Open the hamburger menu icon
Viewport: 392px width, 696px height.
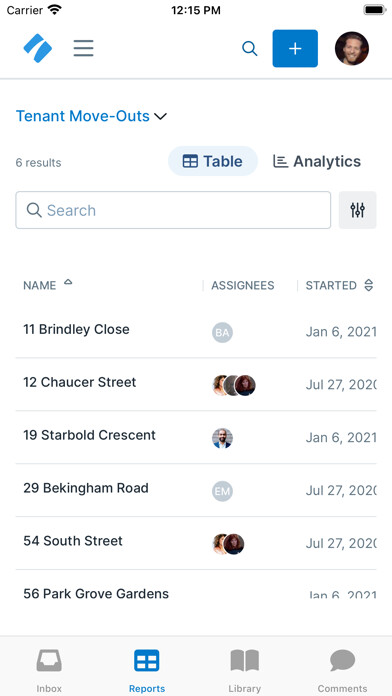pos(83,48)
